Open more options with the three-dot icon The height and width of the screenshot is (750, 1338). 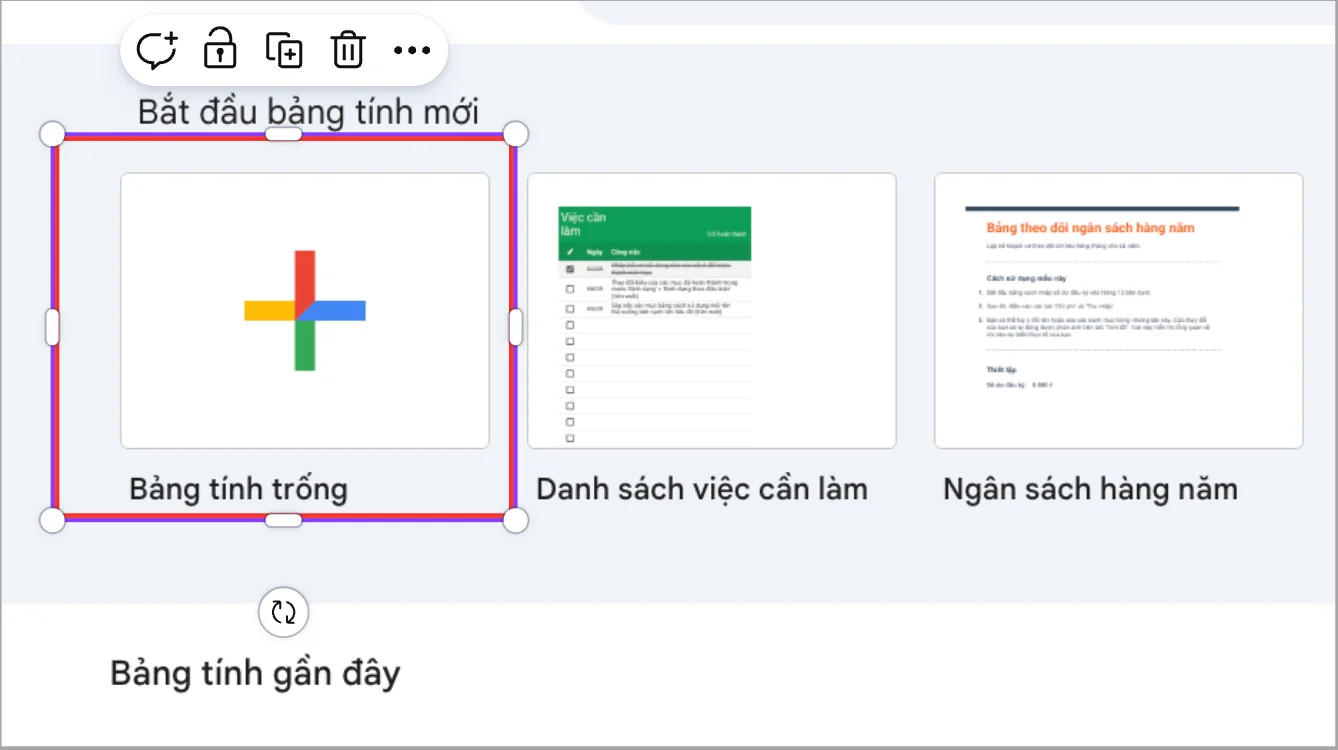click(412, 50)
